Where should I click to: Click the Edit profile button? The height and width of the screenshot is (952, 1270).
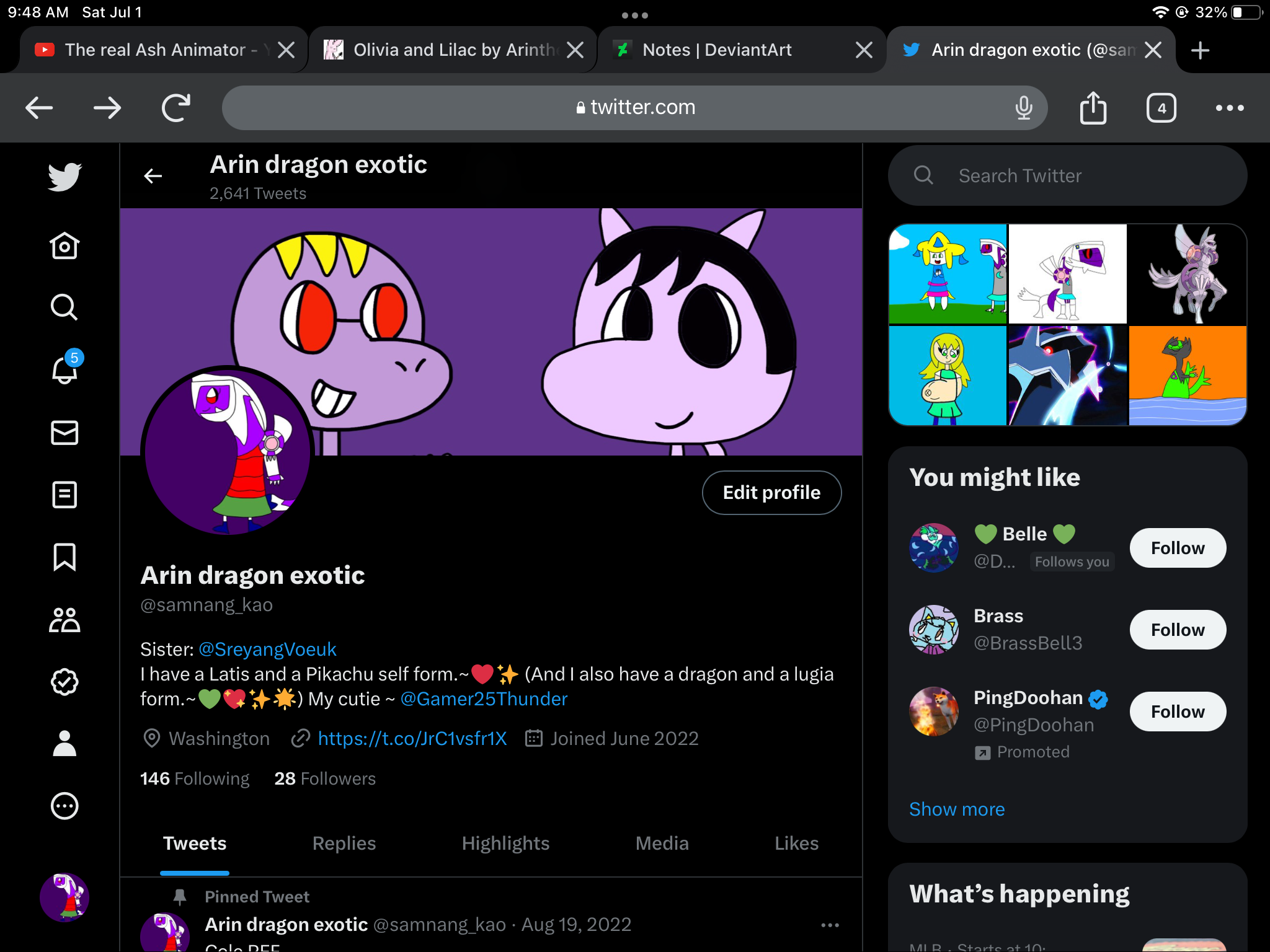771,493
